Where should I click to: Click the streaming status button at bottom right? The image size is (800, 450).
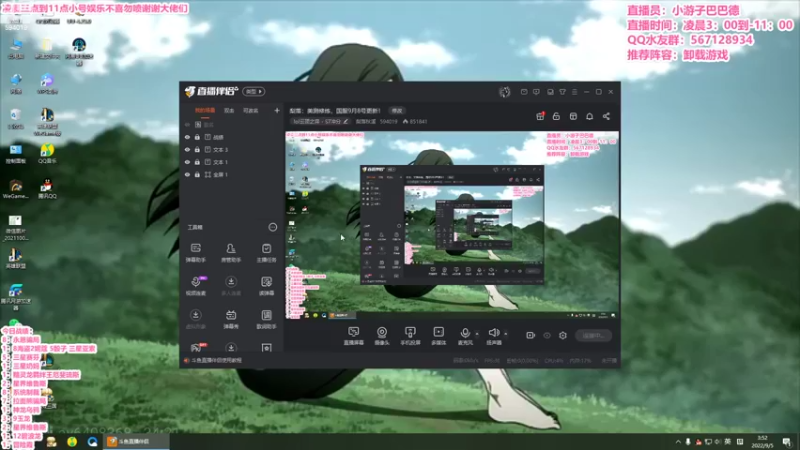[x=593, y=335]
